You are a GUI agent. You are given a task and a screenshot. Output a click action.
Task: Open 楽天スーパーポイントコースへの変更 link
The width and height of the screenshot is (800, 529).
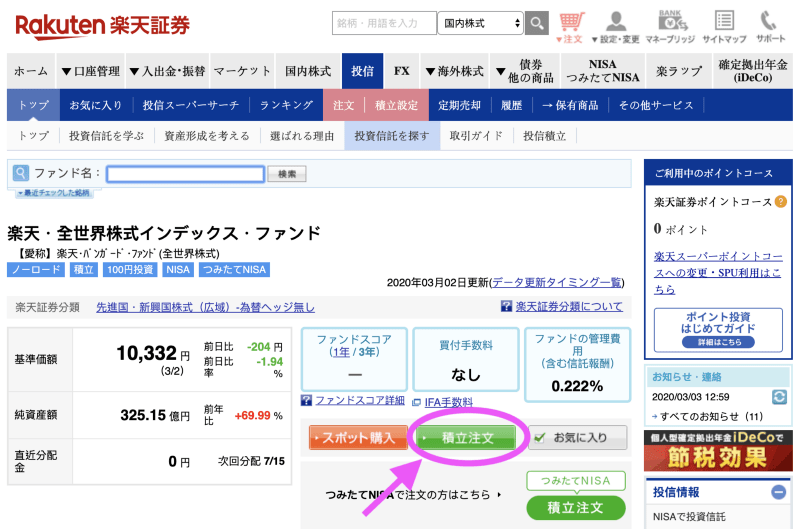[x=717, y=272]
